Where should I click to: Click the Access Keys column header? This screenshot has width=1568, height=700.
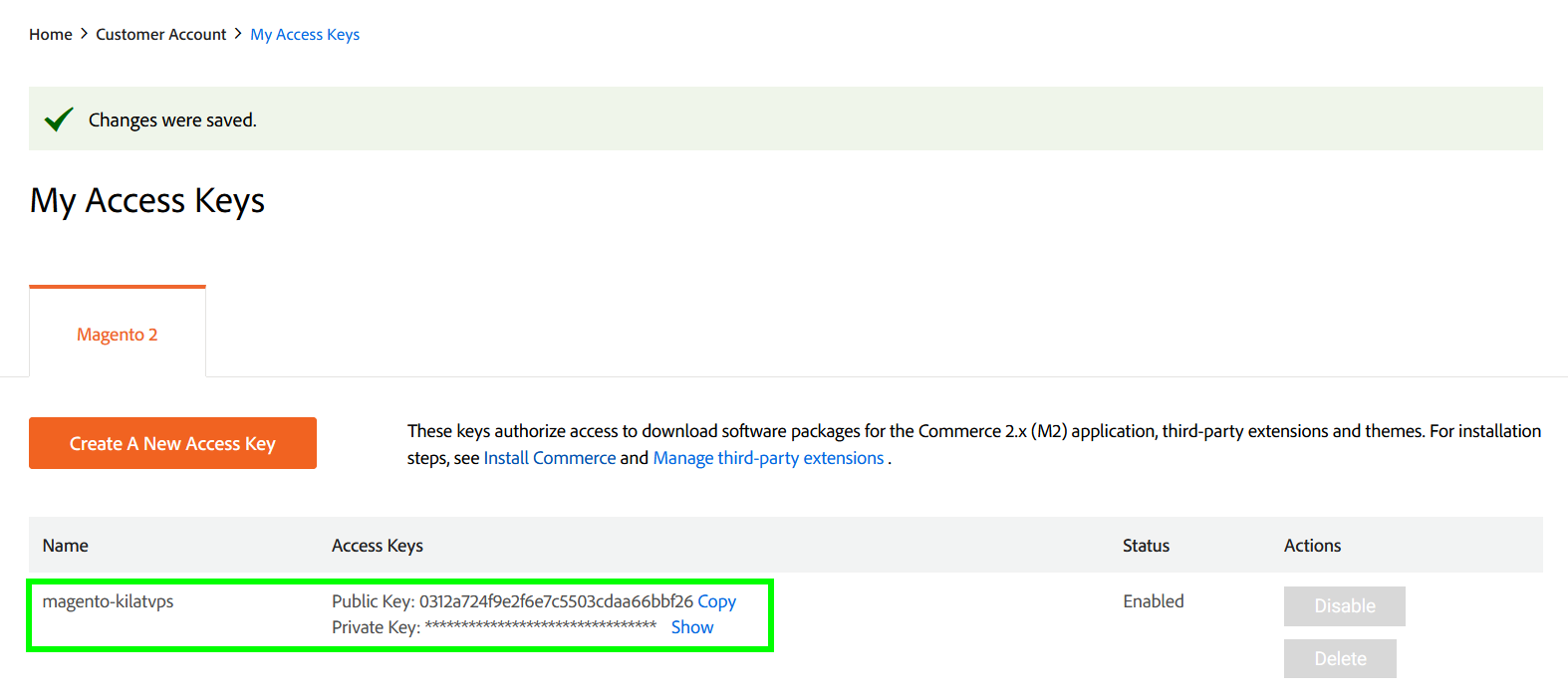click(x=378, y=546)
